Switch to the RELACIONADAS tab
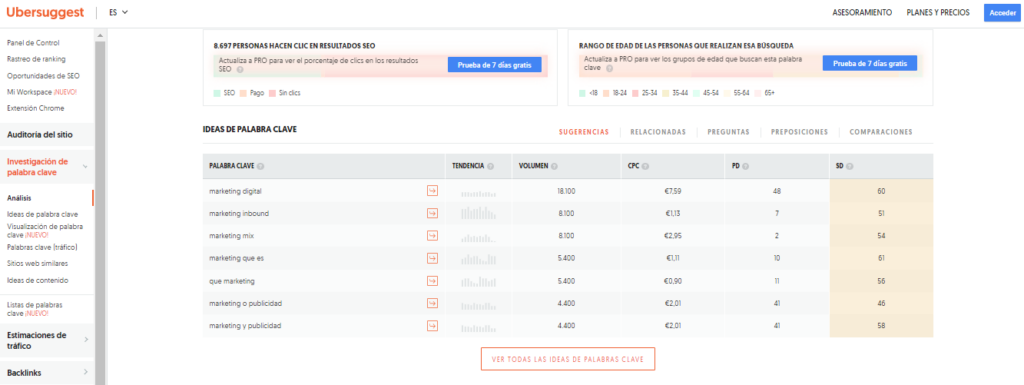 [x=658, y=132]
